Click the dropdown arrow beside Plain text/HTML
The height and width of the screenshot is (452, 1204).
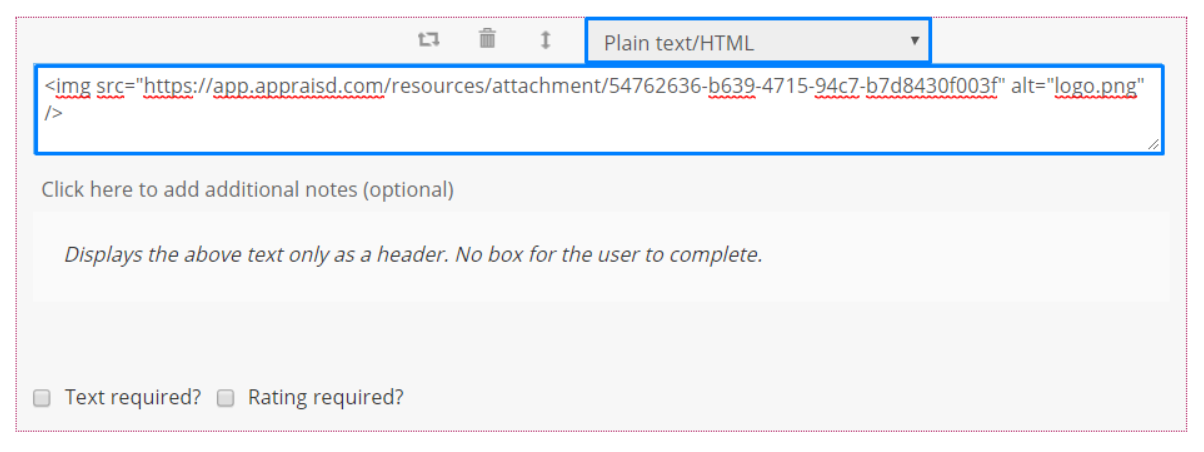click(x=914, y=41)
